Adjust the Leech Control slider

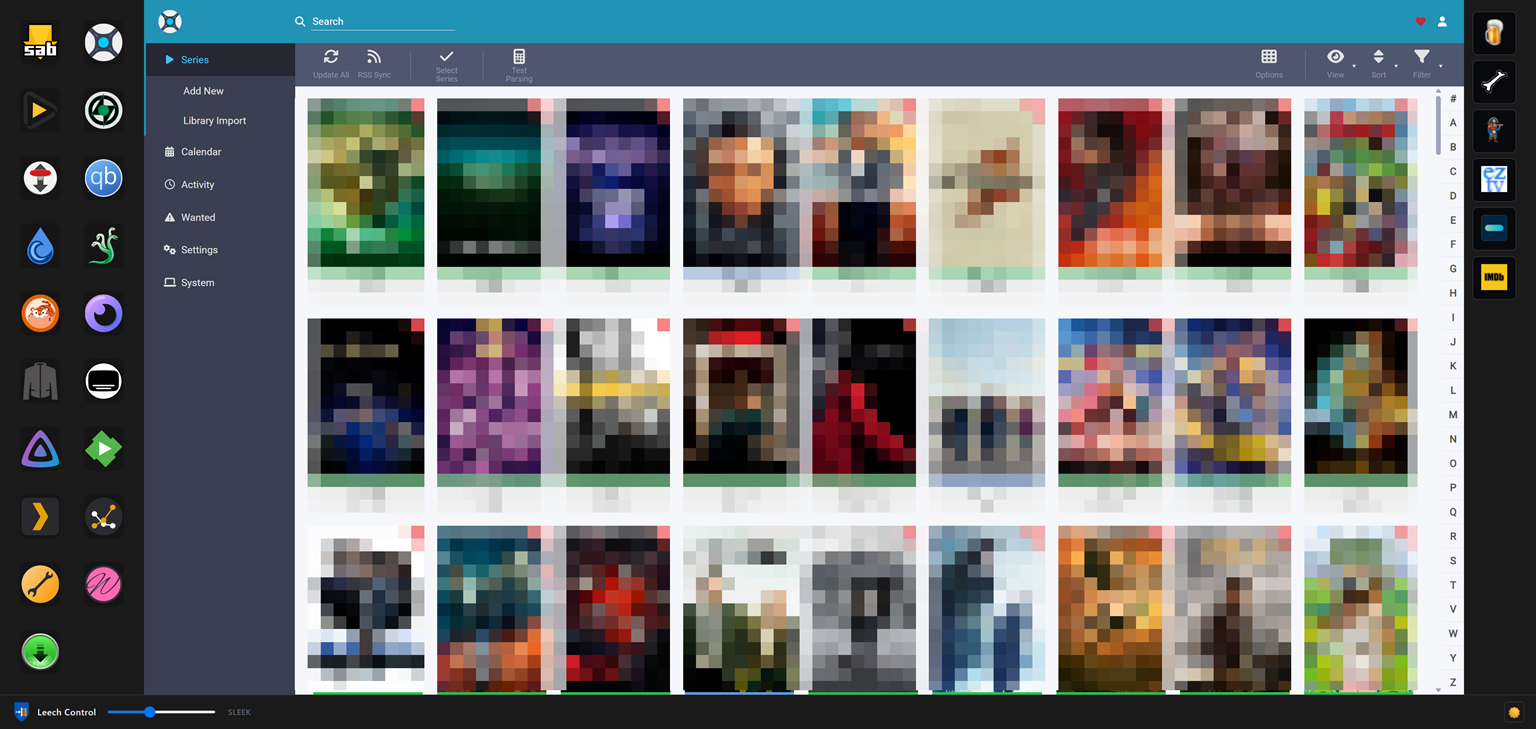pyautogui.click(x=161, y=712)
